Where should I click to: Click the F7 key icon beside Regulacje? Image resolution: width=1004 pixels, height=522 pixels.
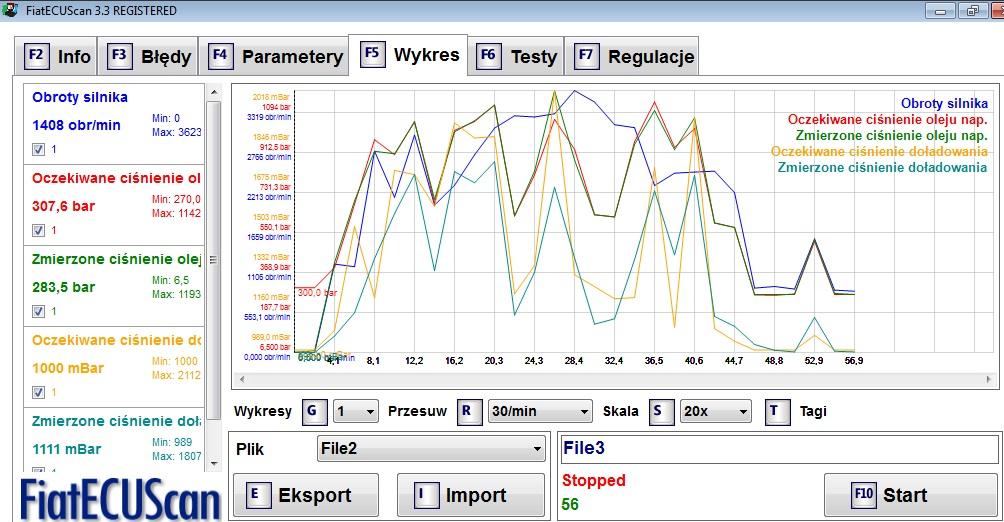click(x=586, y=56)
